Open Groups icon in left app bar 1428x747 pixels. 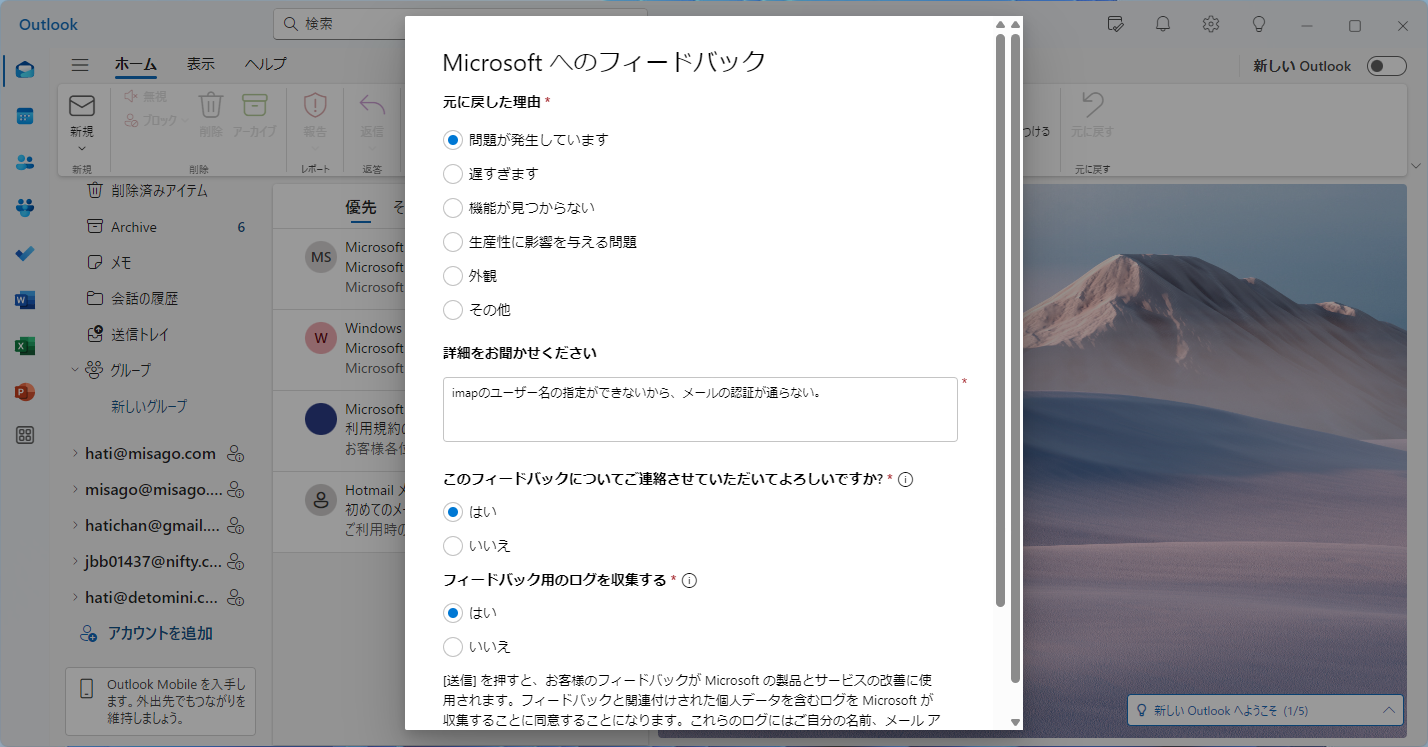tap(25, 208)
